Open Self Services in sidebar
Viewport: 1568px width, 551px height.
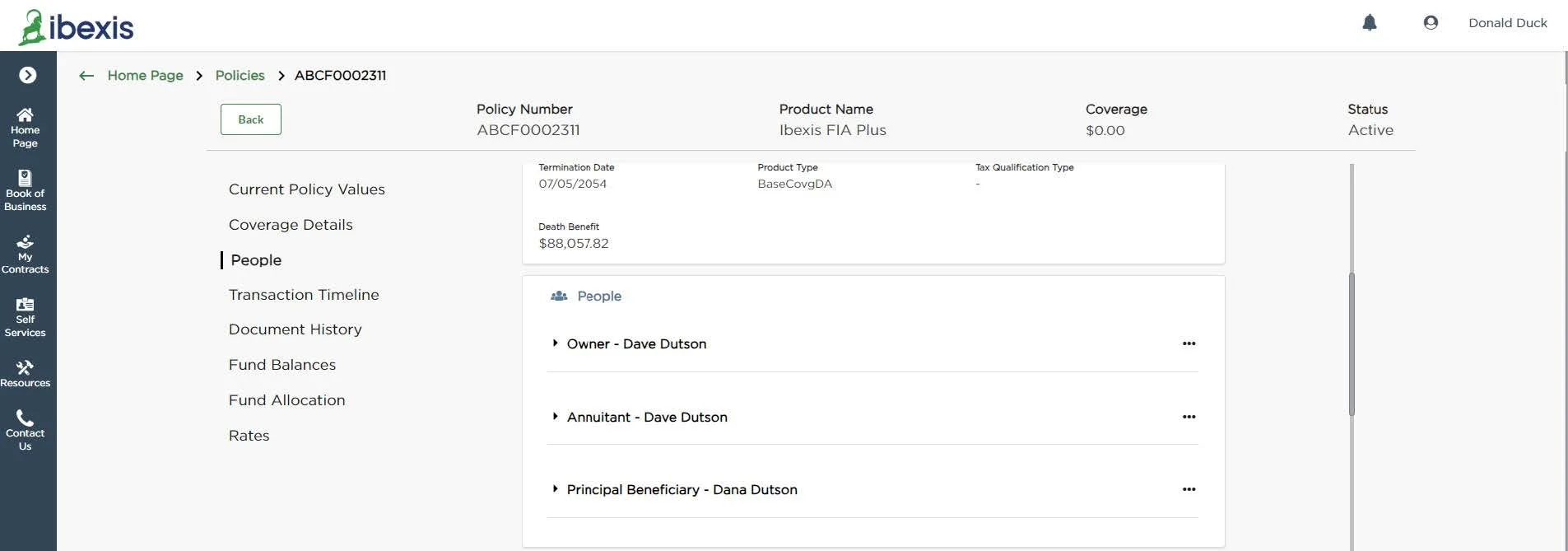pos(26,317)
